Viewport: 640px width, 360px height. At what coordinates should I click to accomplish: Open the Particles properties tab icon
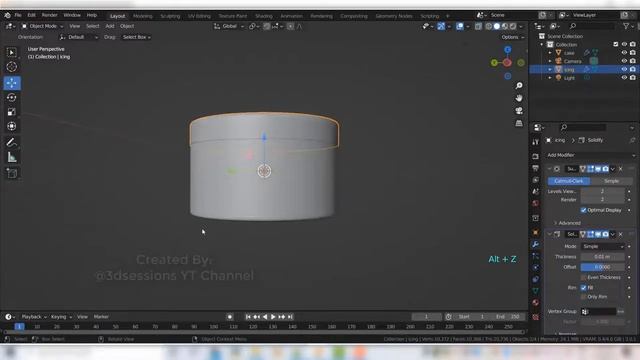click(535, 256)
